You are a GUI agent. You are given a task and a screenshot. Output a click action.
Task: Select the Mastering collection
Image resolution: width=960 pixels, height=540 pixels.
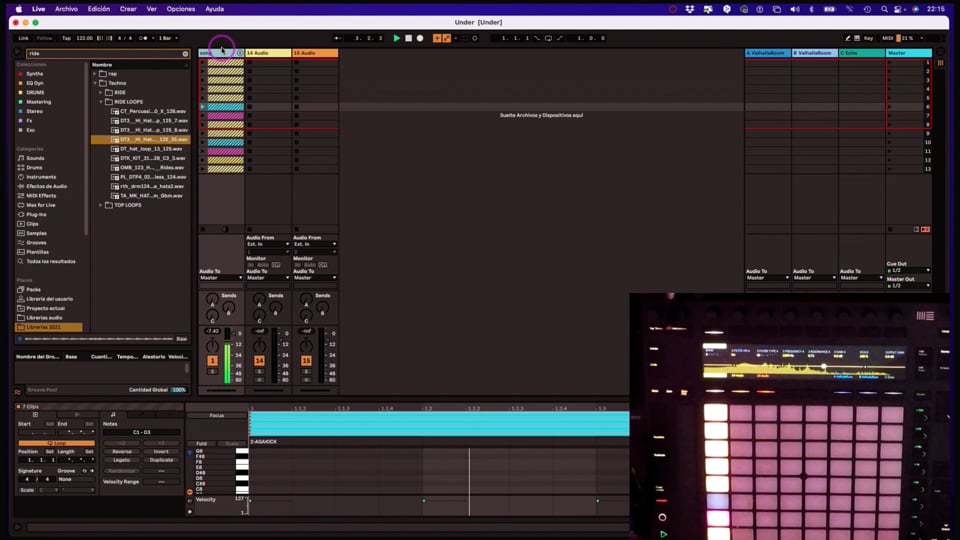[x=38, y=102]
